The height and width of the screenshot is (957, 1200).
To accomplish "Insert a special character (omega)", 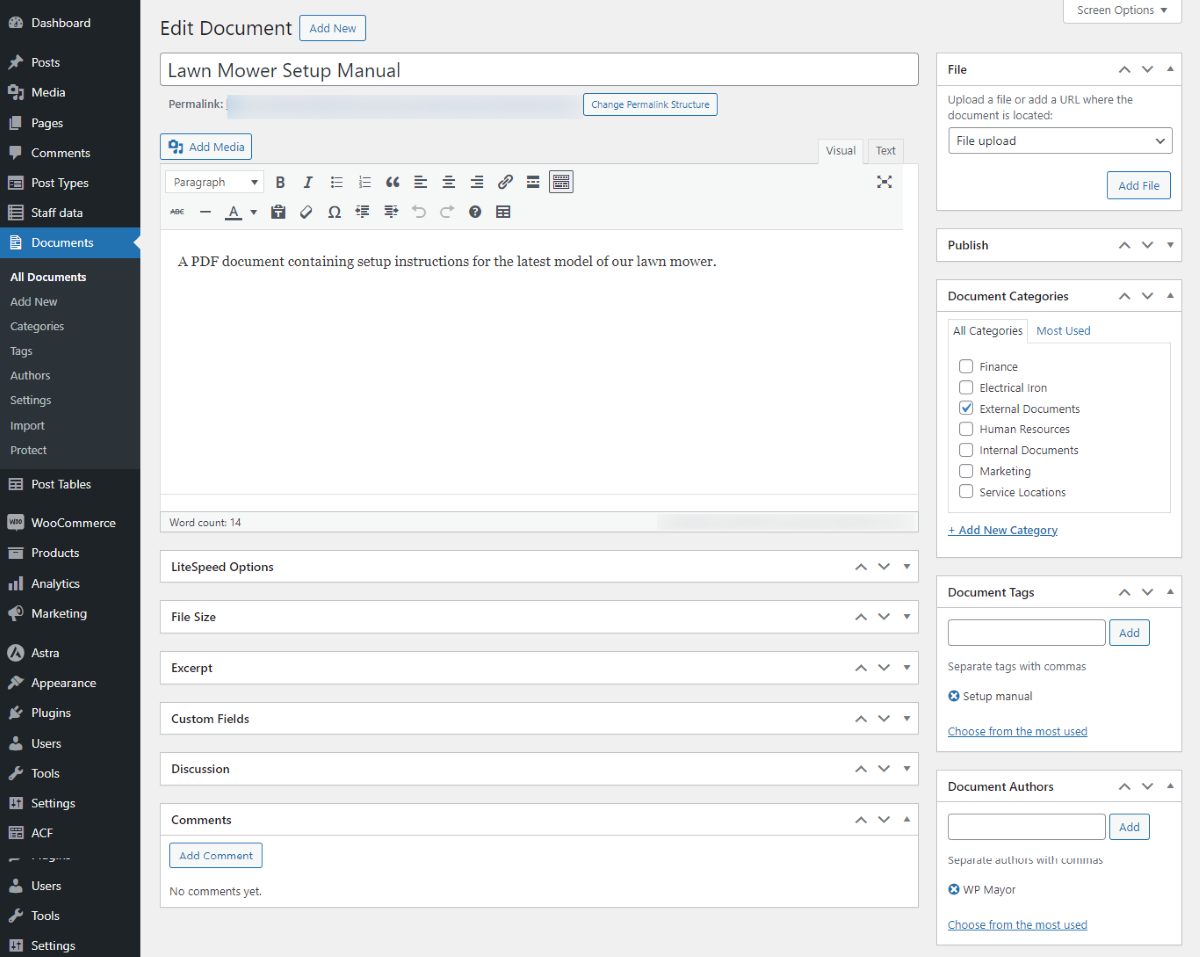I will [335, 212].
